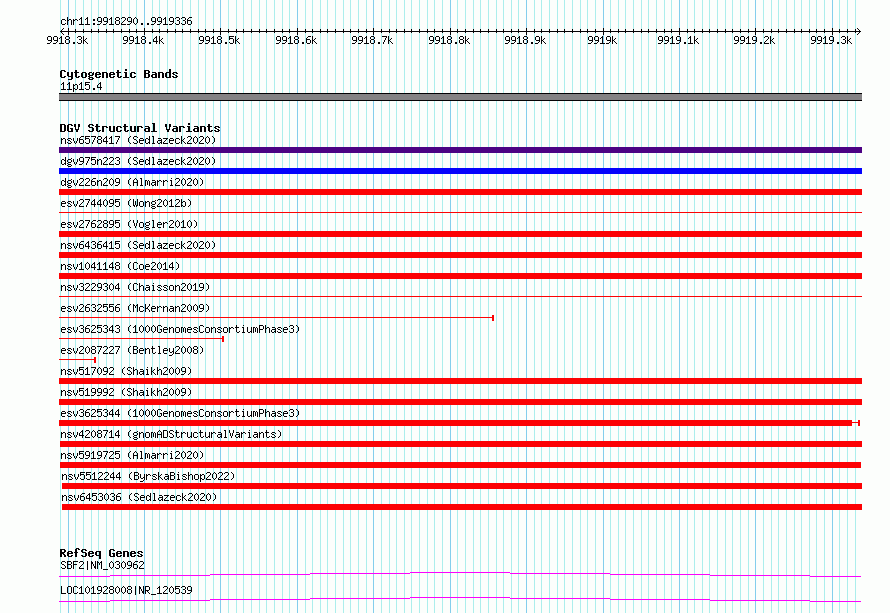Screen dimensions: 890x613
Task: Click the chr11:9918290..9919336 coordinate label
Action: pos(126,21)
